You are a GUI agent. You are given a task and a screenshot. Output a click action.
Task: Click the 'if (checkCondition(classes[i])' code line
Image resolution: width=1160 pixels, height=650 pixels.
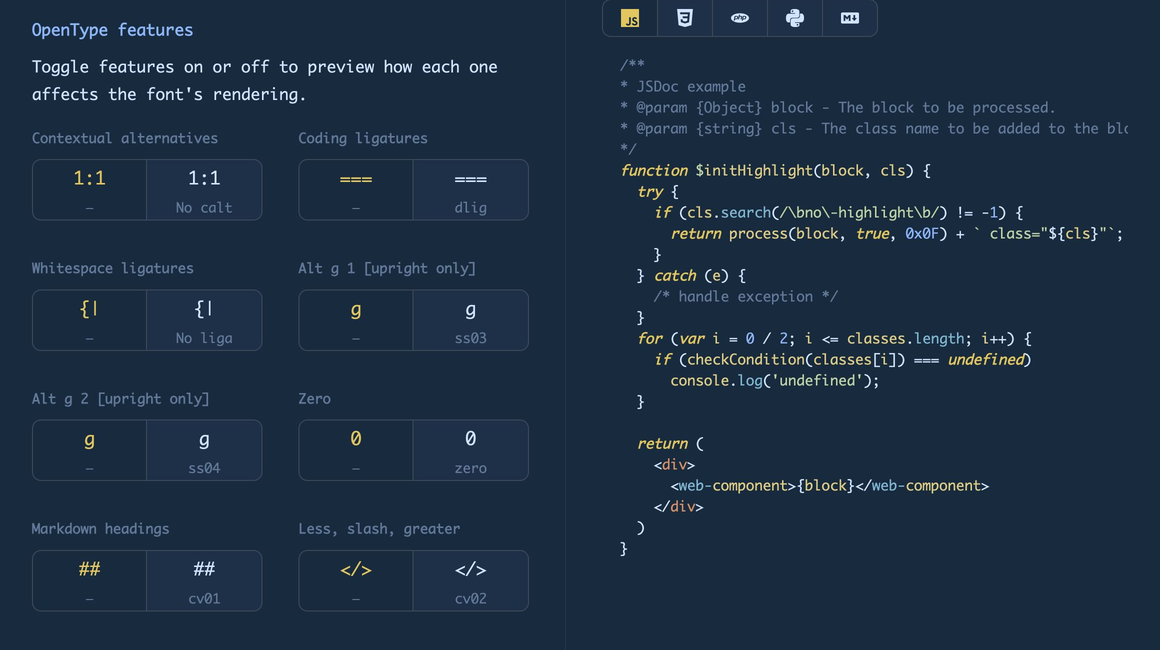842,359
